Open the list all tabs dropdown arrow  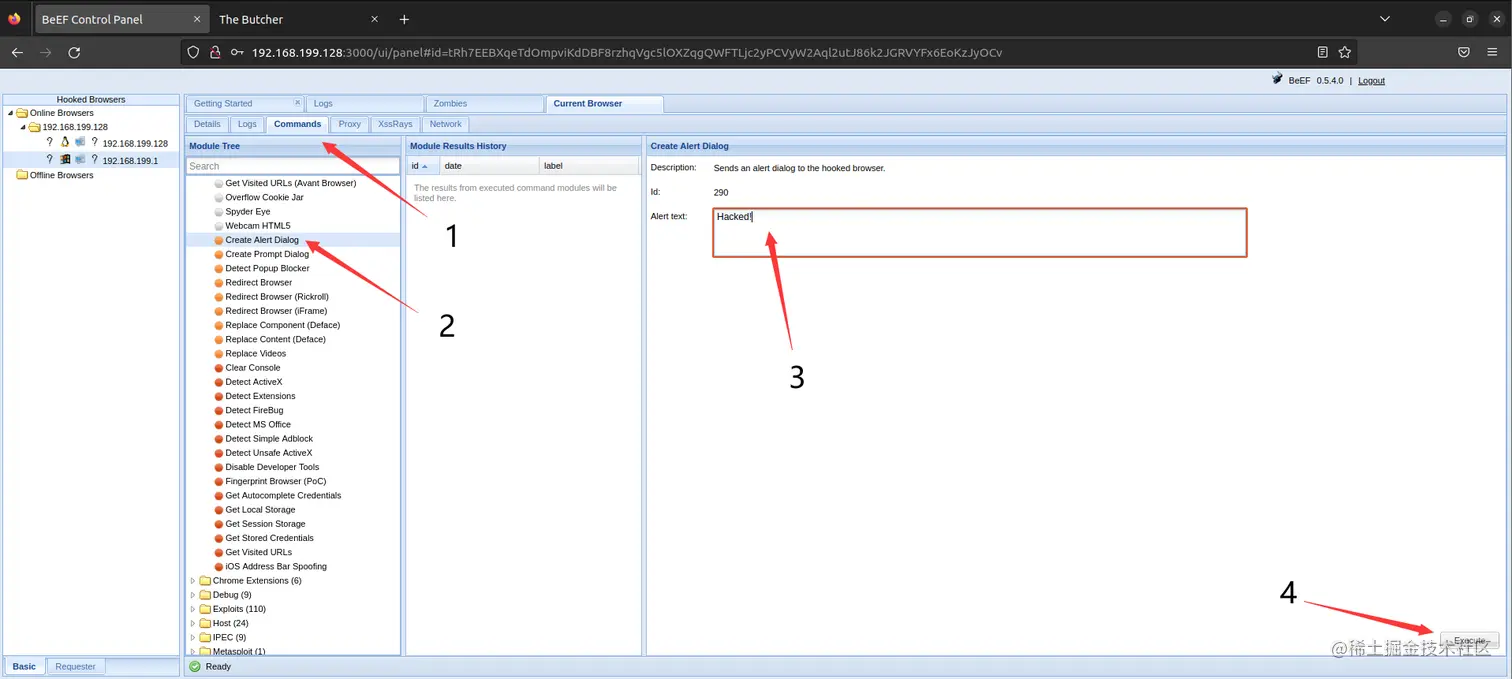coord(1385,19)
